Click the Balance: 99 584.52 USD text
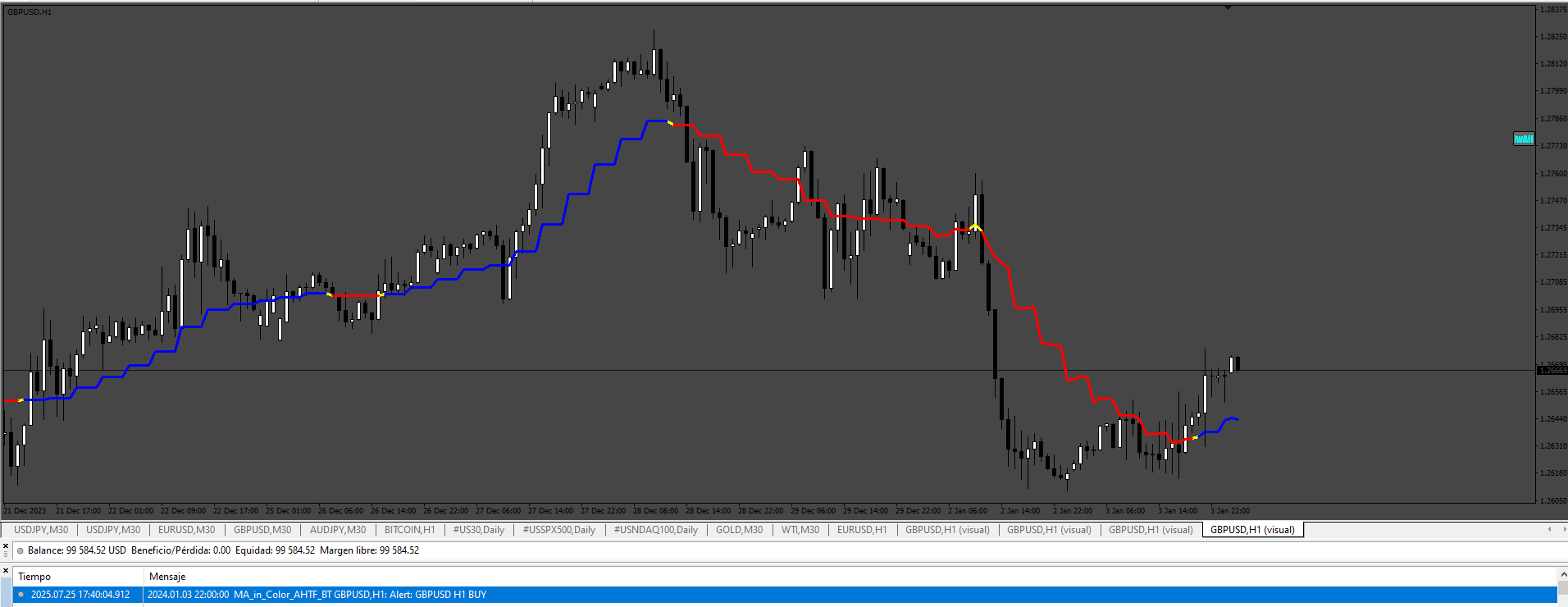 pyautogui.click(x=77, y=550)
